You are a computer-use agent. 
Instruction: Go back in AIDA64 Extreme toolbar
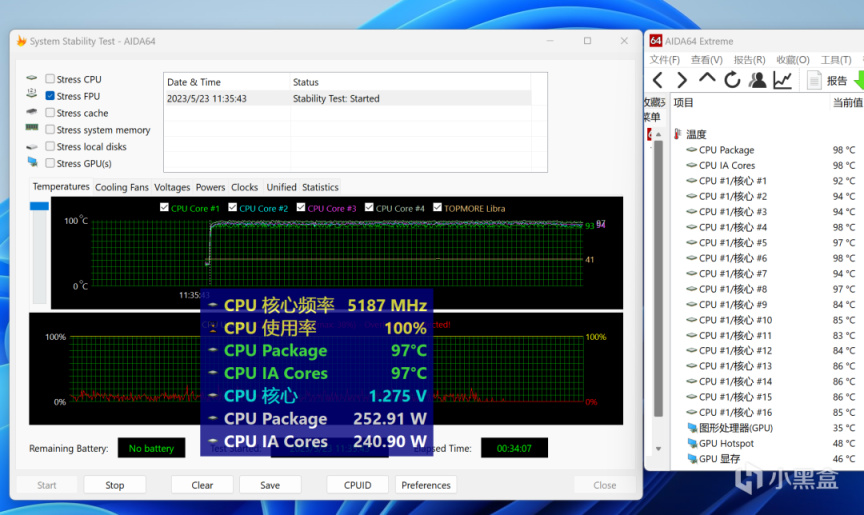coord(657,80)
